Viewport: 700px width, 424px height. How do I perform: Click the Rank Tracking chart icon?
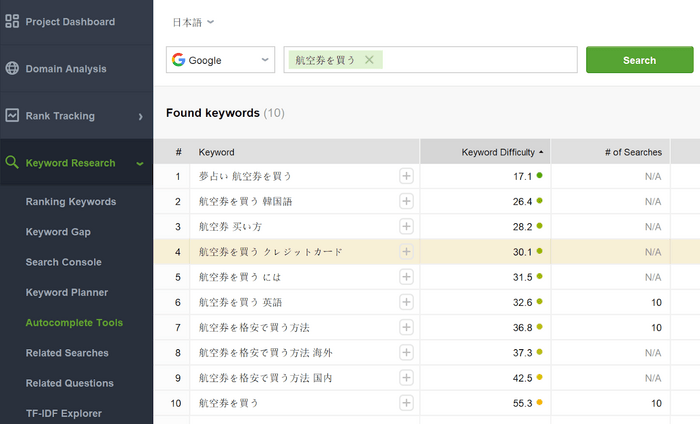(12, 115)
